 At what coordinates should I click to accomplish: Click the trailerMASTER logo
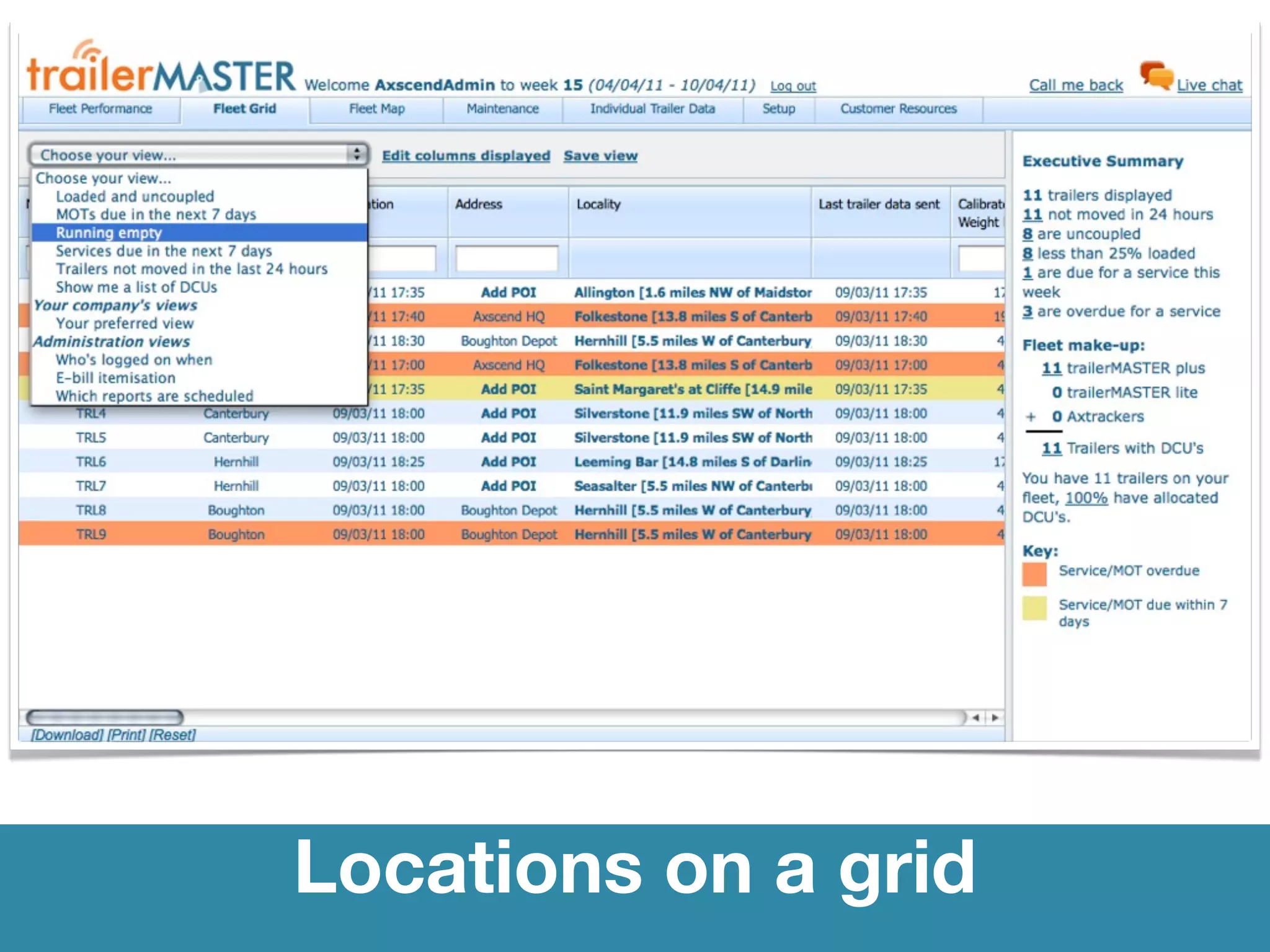pyautogui.click(x=161, y=71)
